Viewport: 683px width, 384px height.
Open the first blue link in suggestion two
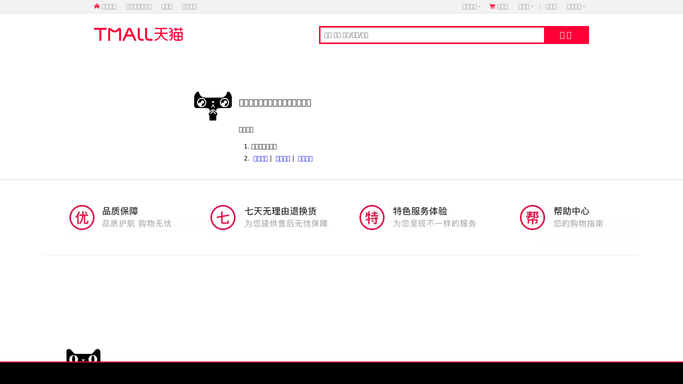[x=260, y=159]
